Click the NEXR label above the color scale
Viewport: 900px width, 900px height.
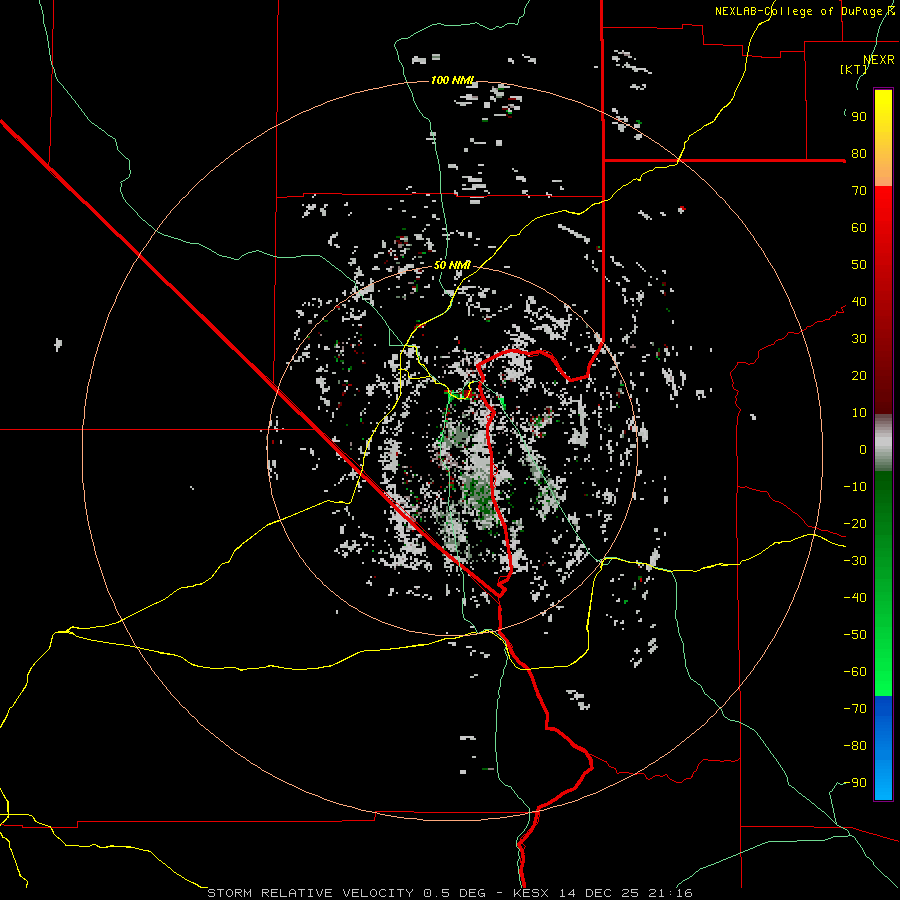[x=879, y=60]
